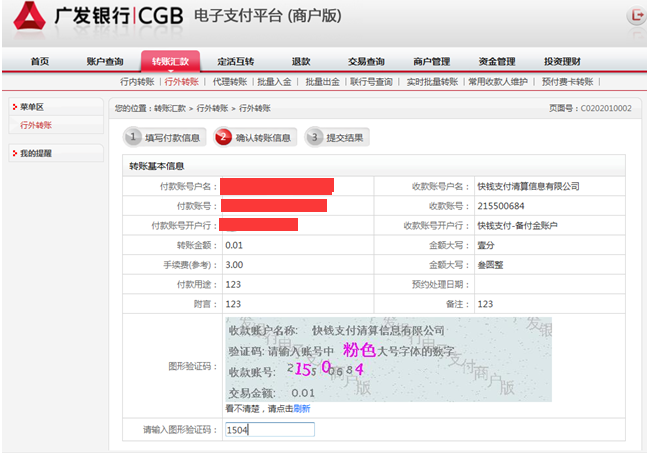Go to 批量出金 submenu
Viewport: 647px width, 453px height.
pyautogui.click(x=322, y=82)
